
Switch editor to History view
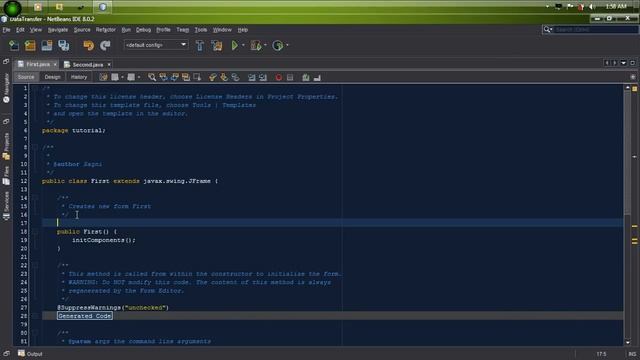pyautogui.click(x=79, y=77)
